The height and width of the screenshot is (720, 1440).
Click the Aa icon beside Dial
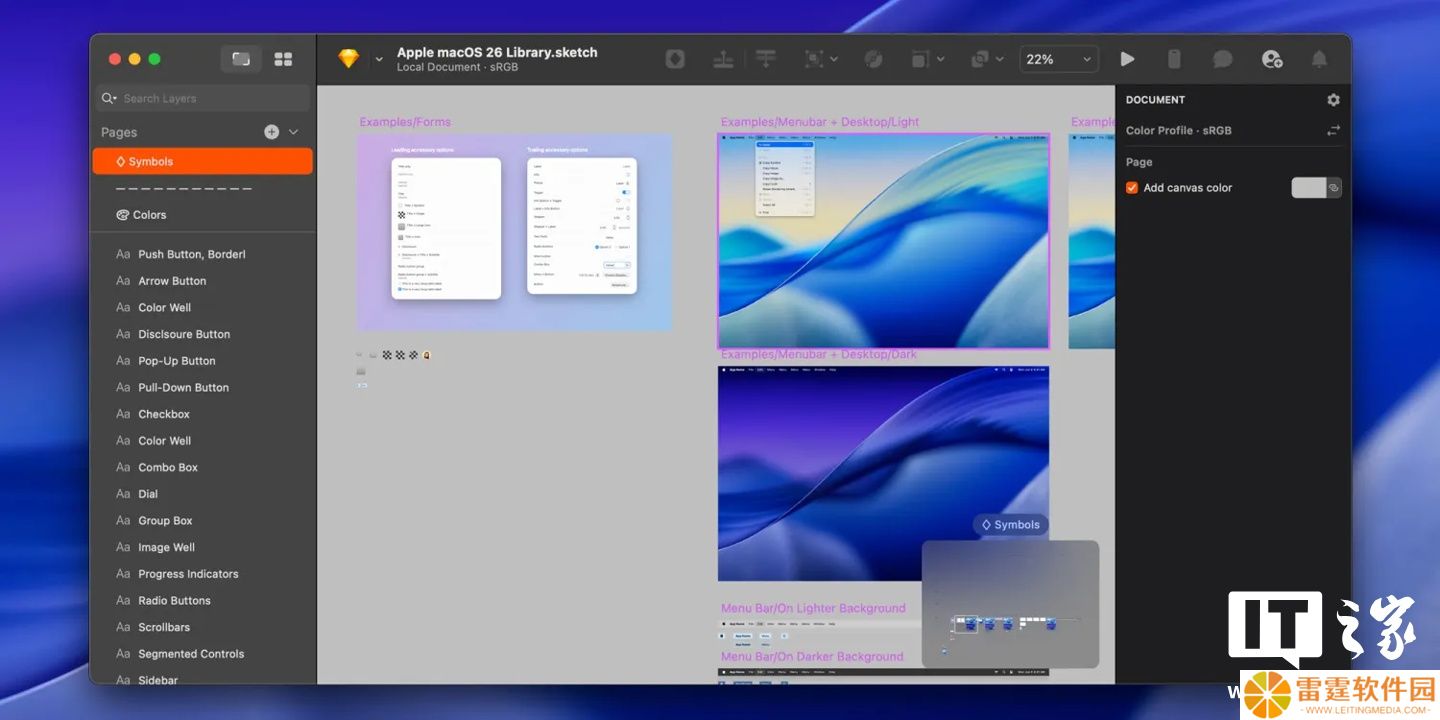click(123, 494)
